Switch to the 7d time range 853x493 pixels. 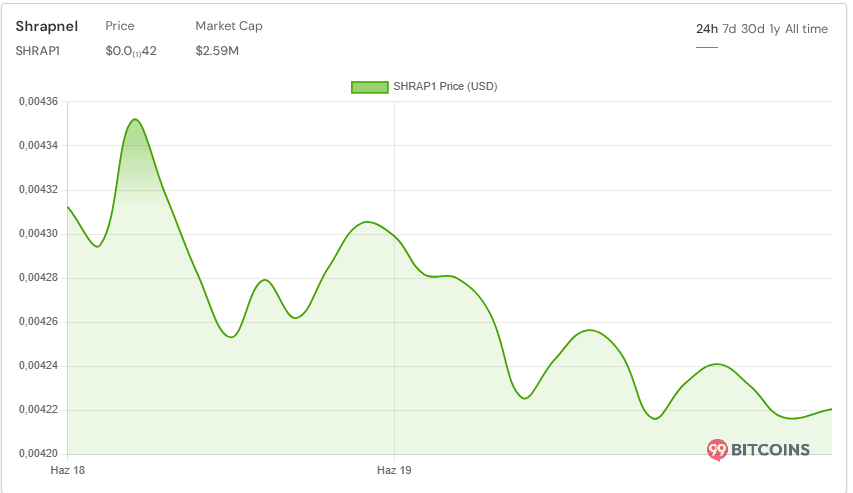click(729, 29)
